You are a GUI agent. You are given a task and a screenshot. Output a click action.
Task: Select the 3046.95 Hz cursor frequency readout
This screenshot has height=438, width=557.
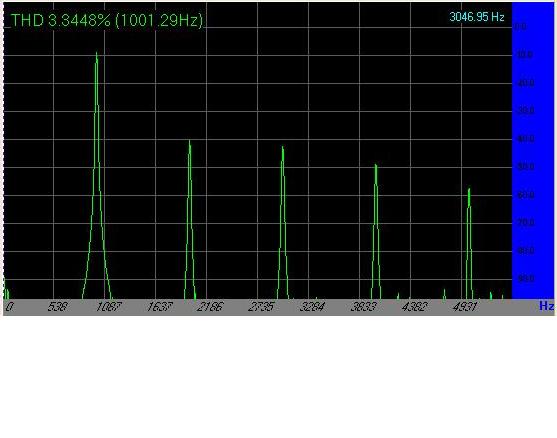point(477,17)
